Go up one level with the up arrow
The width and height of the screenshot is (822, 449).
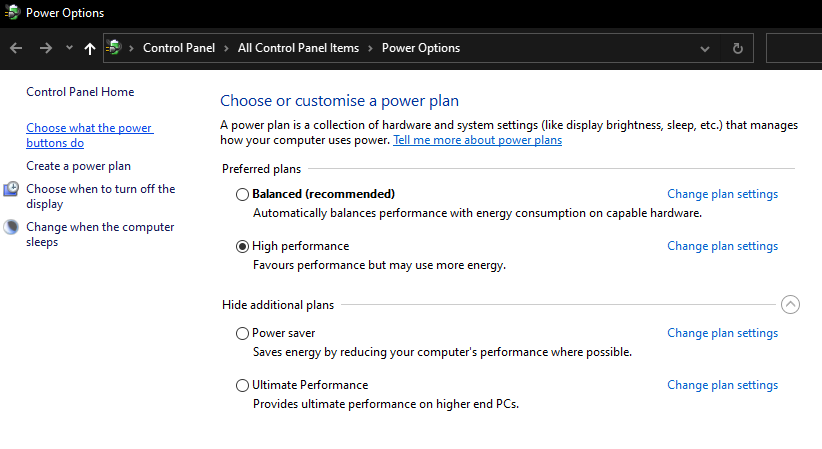[90, 49]
